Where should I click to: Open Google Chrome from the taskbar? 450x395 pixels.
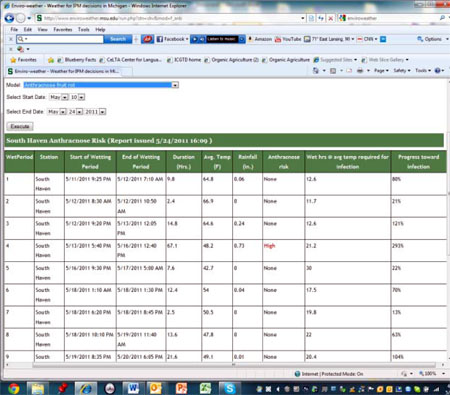(14, 388)
